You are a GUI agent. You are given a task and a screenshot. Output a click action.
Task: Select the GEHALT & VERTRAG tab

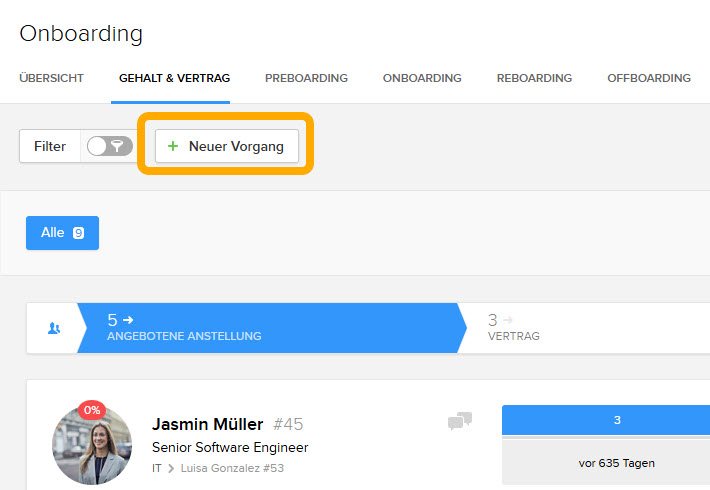[174, 78]
